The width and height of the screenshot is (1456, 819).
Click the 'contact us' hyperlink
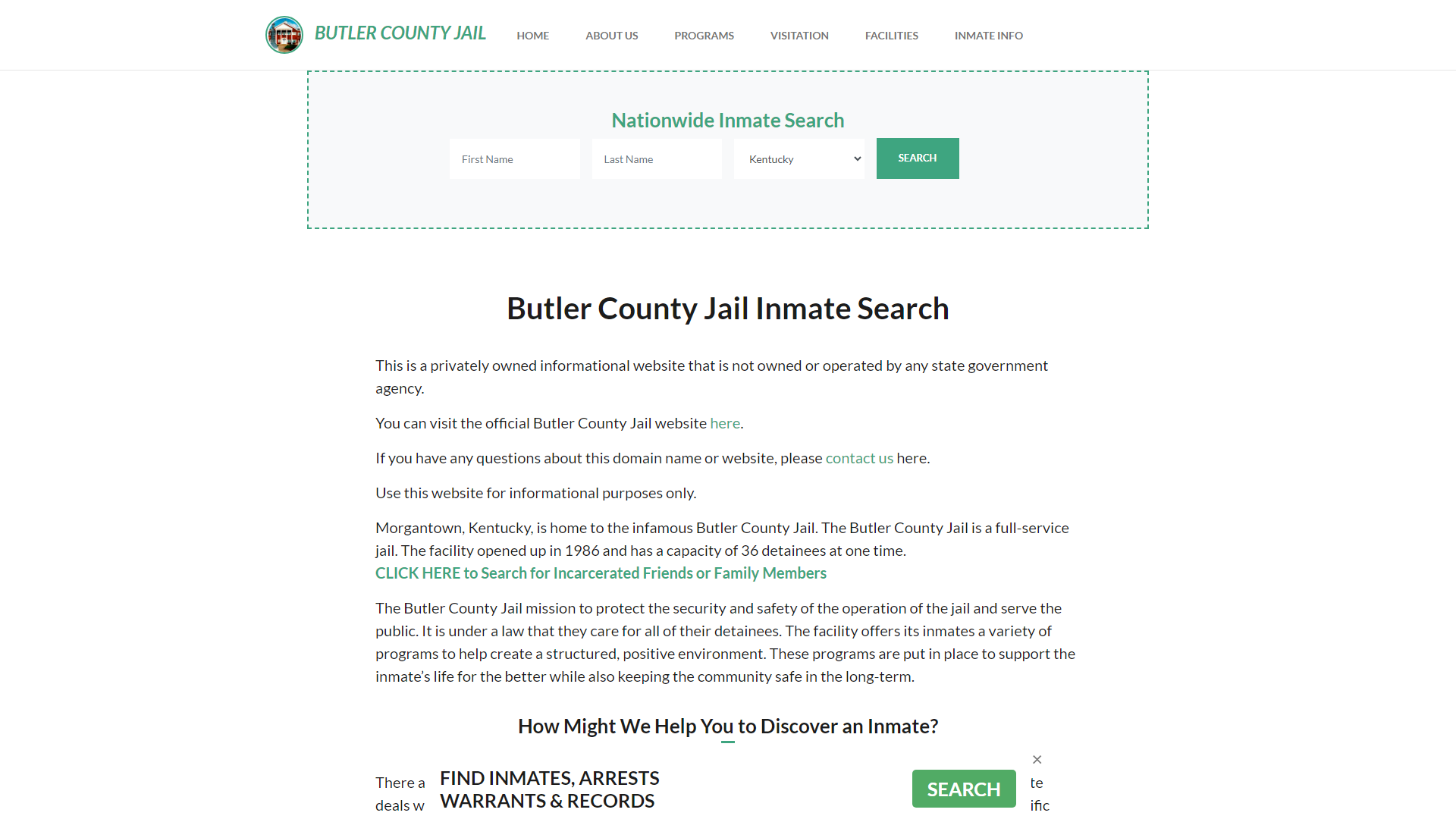click(x=859, y=458)
